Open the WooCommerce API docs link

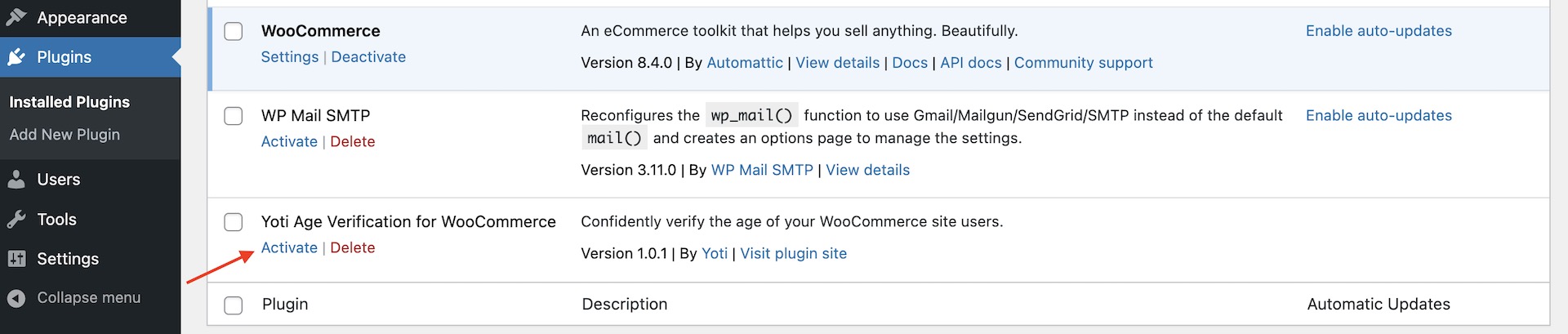pos(971,63)
